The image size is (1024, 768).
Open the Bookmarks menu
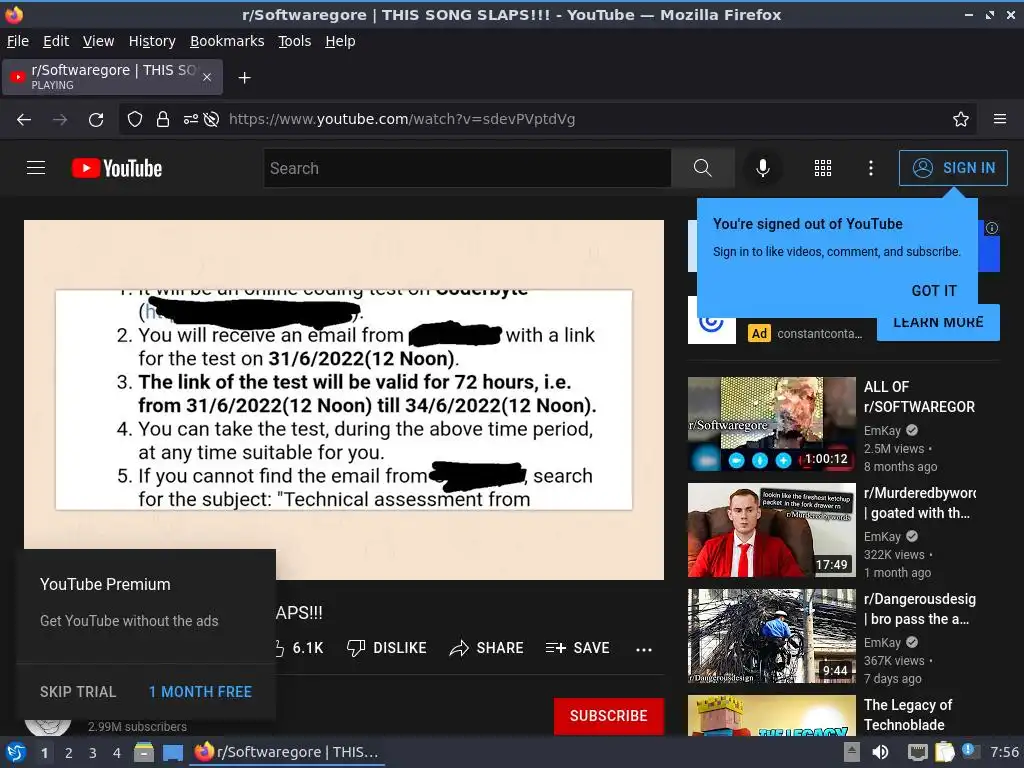tap(227, 41)
